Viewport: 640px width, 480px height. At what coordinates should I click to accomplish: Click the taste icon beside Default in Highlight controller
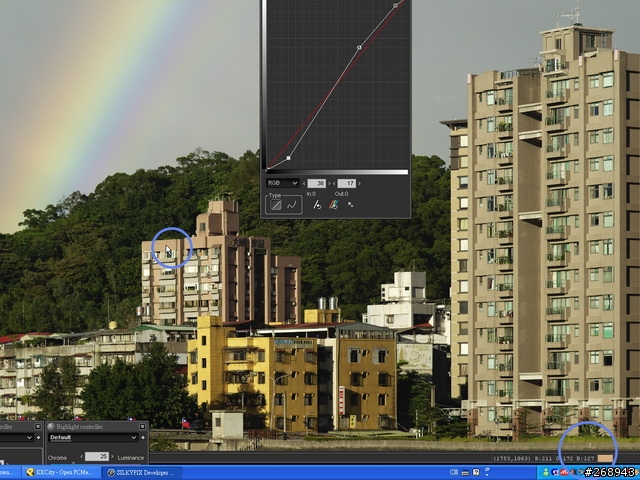coord(142,438)
